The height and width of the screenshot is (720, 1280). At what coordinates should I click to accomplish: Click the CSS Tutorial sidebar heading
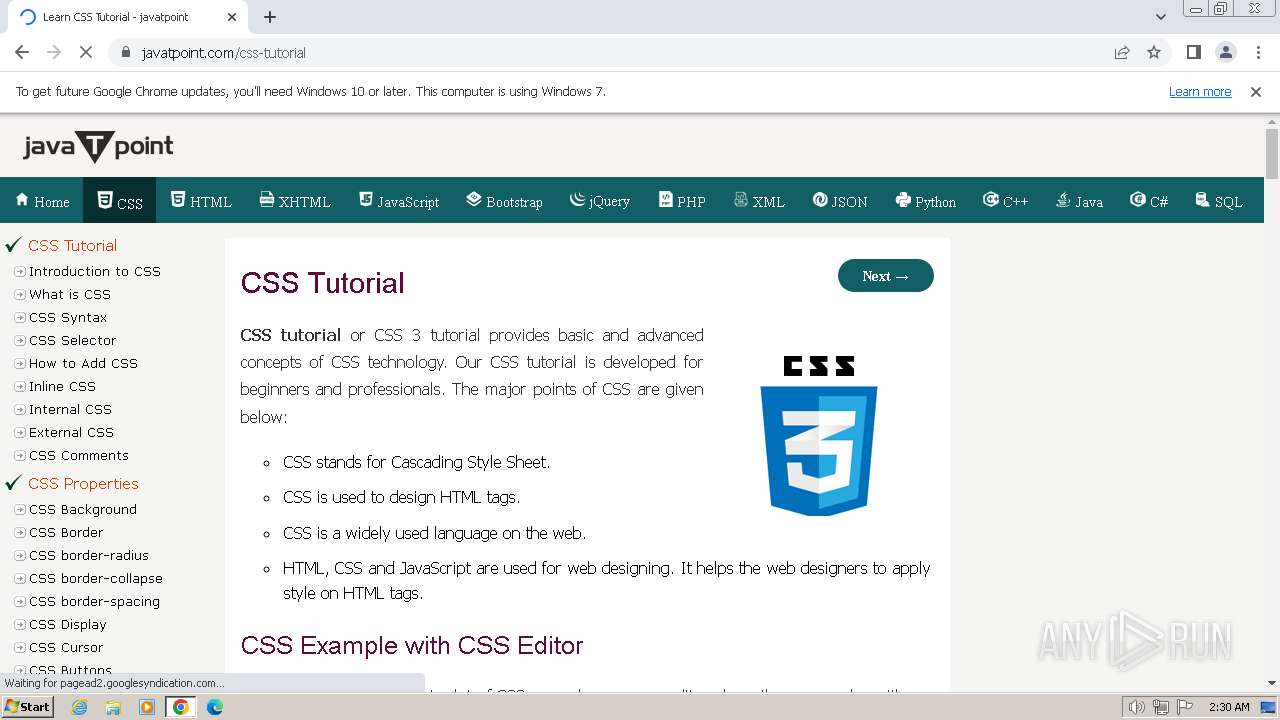tap(72, 245)
